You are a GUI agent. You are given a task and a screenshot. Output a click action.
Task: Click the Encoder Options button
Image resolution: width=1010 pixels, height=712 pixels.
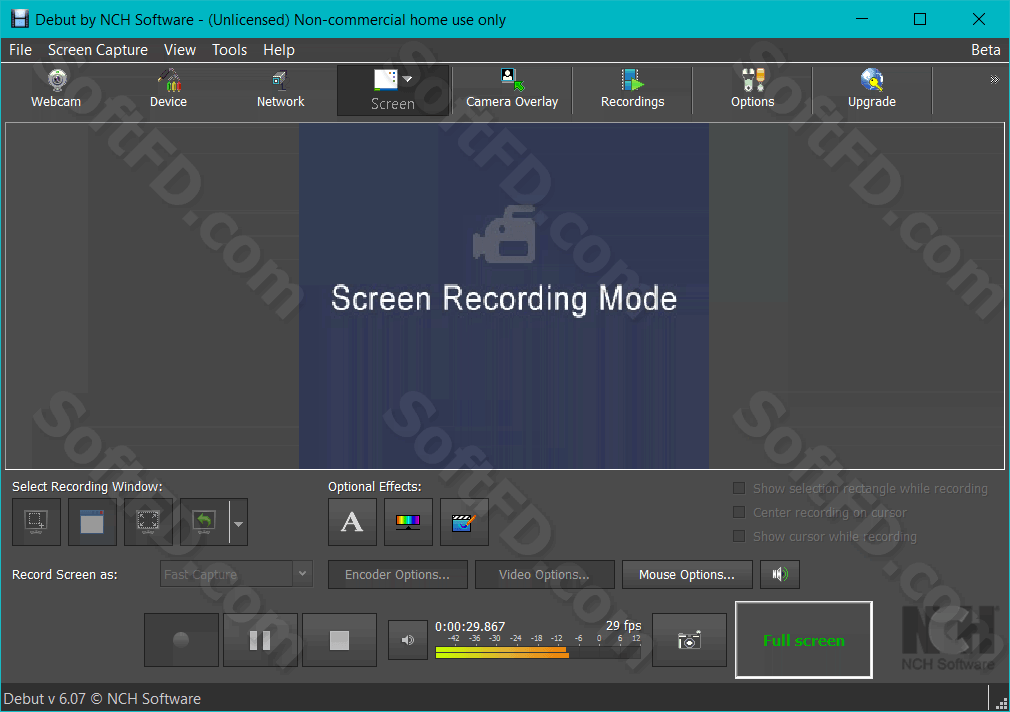(397, 575)
